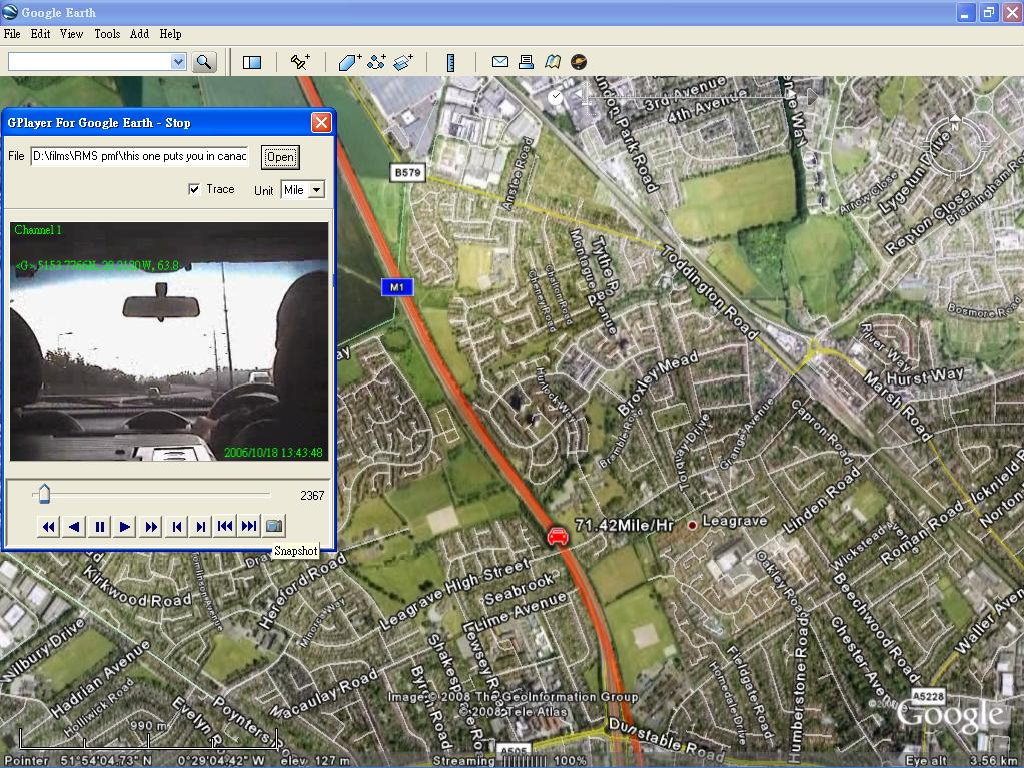
Task: Click the Eye alt 3.56 km status
Action: pyautogui.click(x=963, y=761)
